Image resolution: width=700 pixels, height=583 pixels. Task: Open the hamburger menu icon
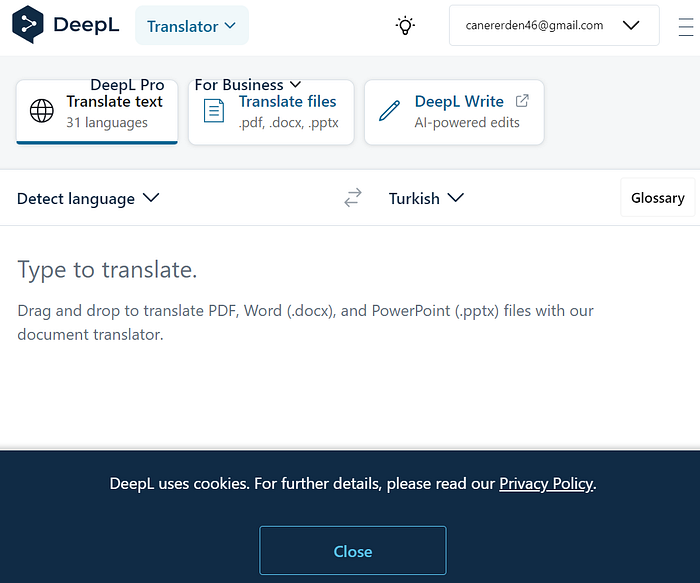pos(686,26)
